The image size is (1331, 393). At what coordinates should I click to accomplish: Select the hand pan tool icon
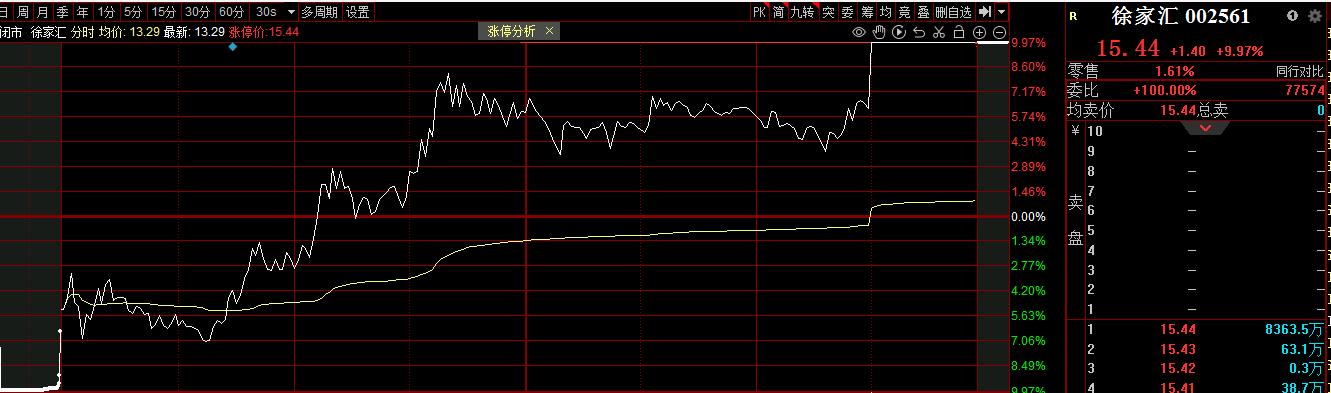(879, 32)
